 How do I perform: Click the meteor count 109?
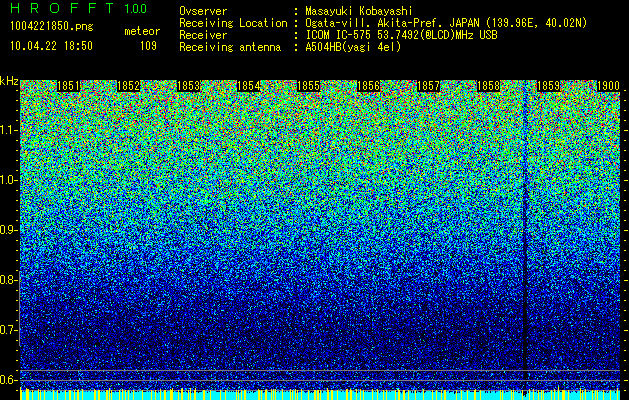(x=148, y=46)
